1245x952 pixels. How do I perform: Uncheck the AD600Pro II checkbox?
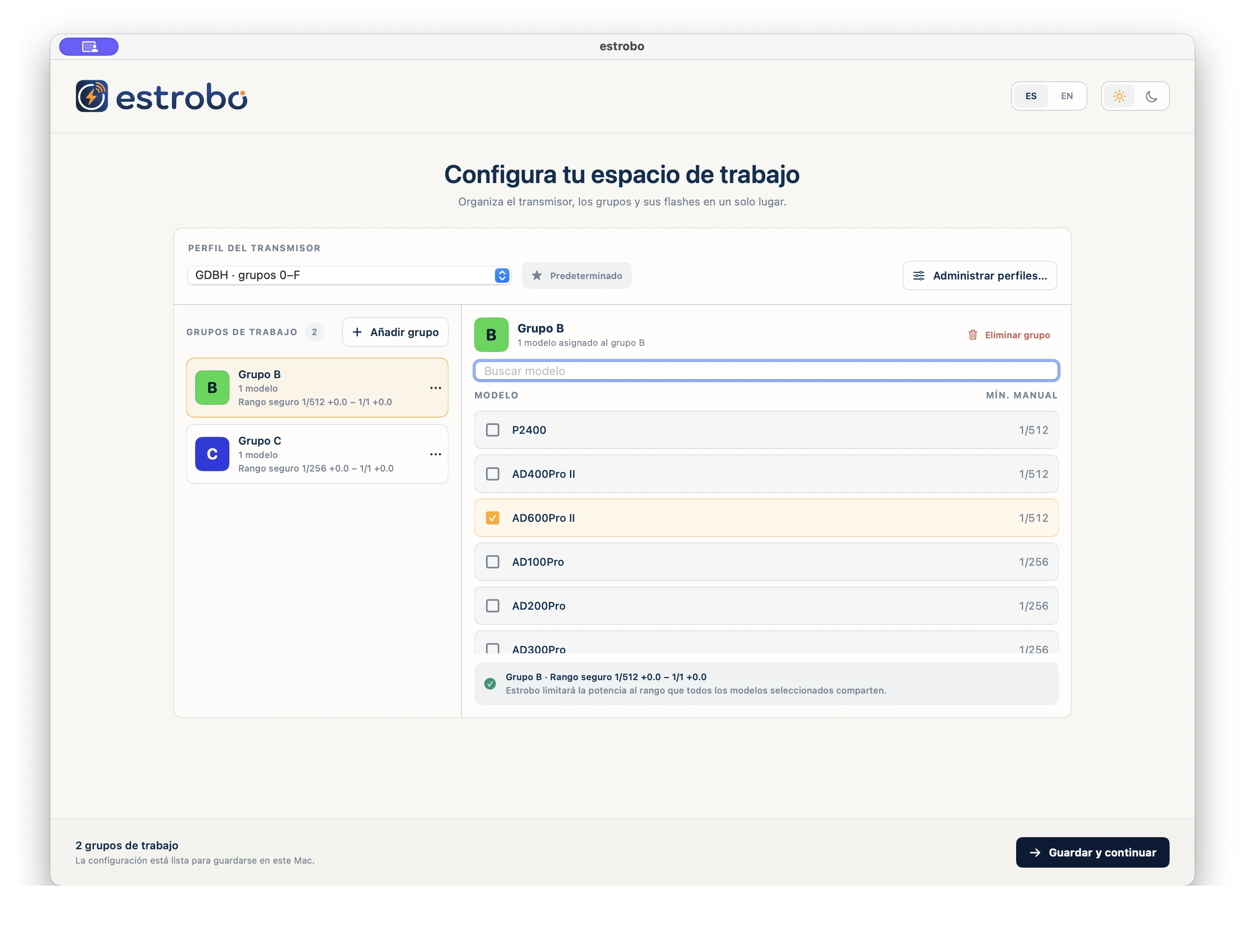(x=493, y=518)
